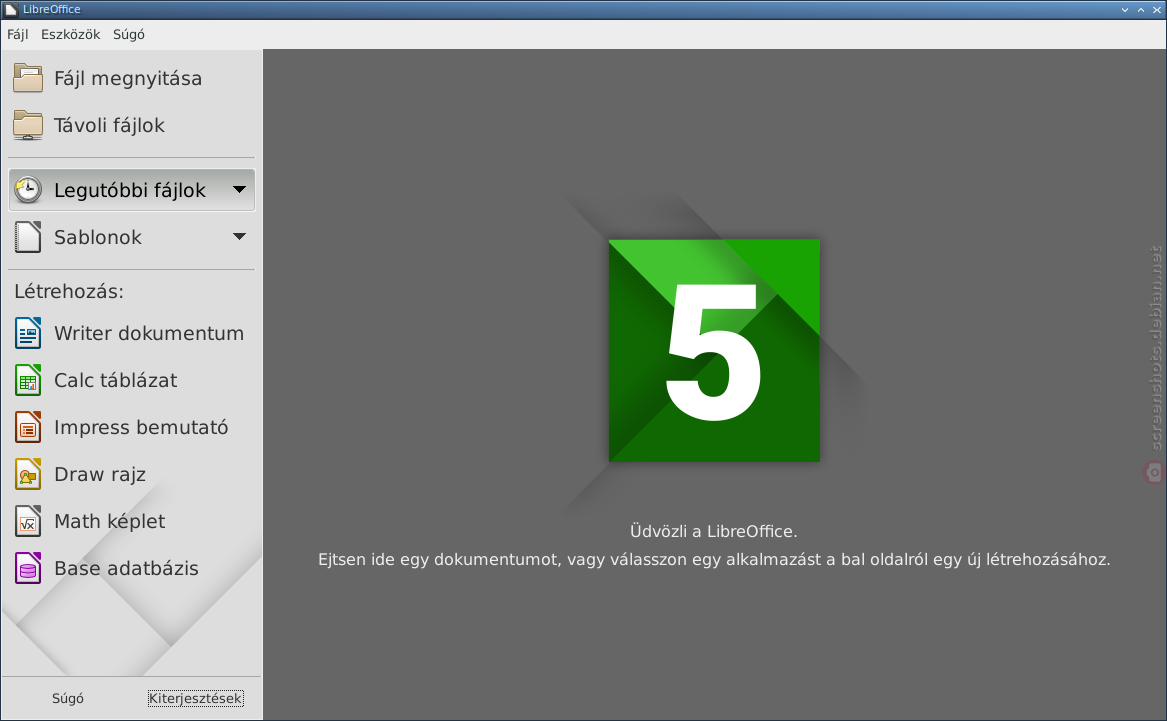Click the Math formula icon

pyautogui.click(x=28, y=521)
